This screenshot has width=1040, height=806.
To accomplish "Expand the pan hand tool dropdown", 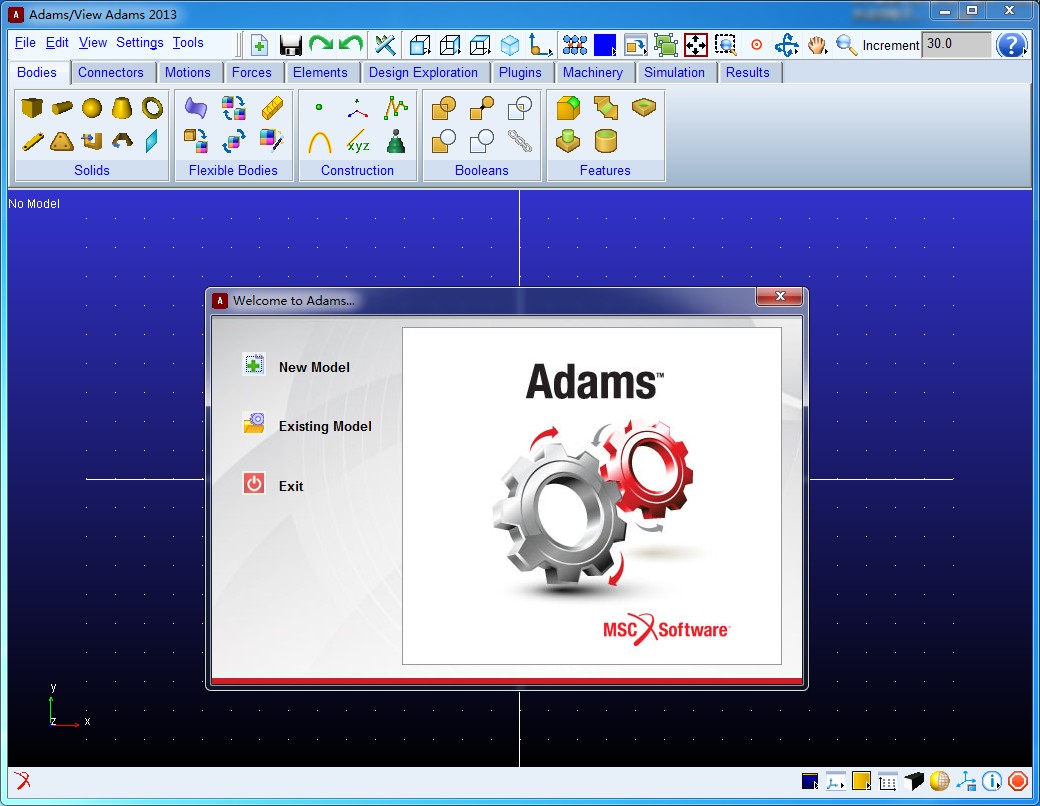I will [x=817, y=45].
